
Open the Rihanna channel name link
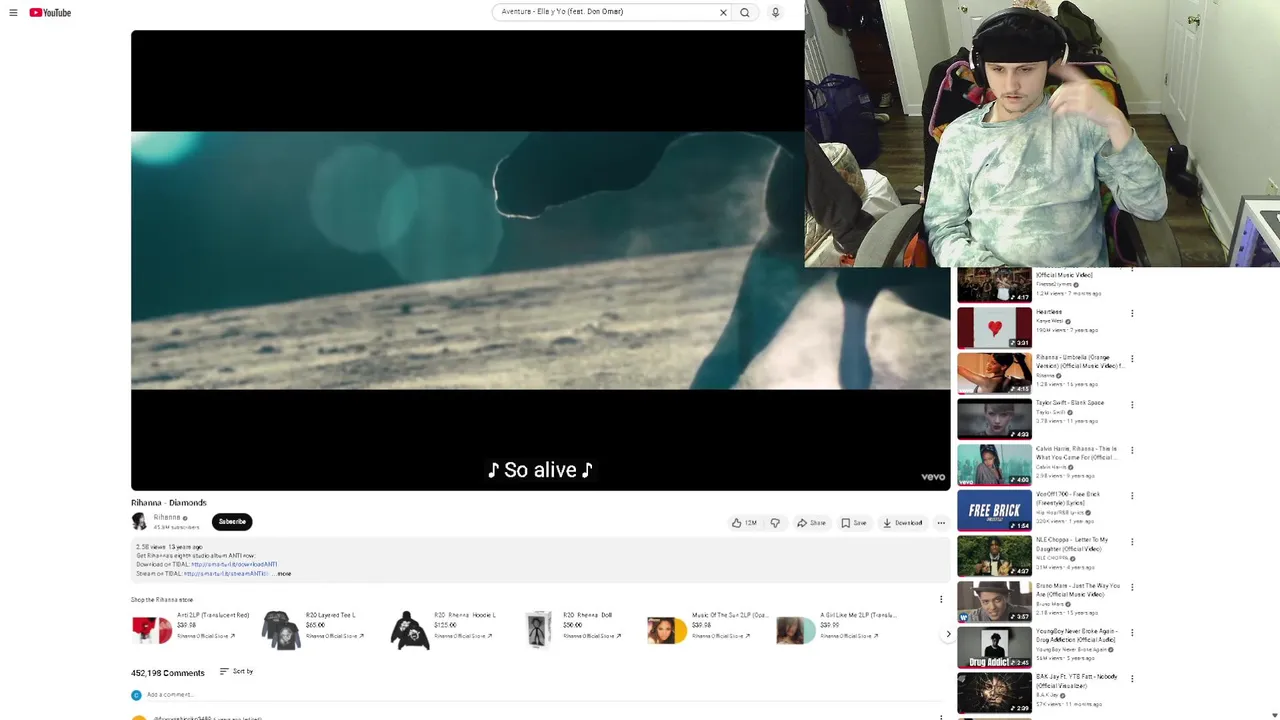166,518
